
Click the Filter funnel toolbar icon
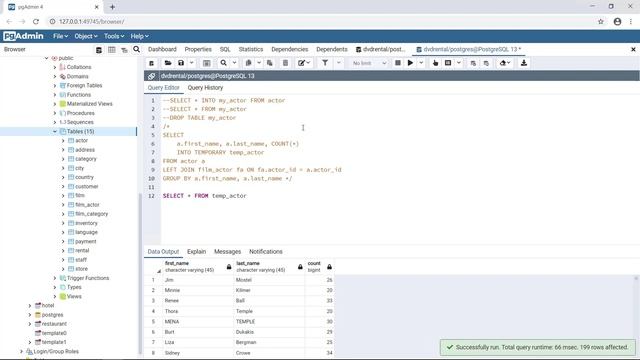click(325, 63)
